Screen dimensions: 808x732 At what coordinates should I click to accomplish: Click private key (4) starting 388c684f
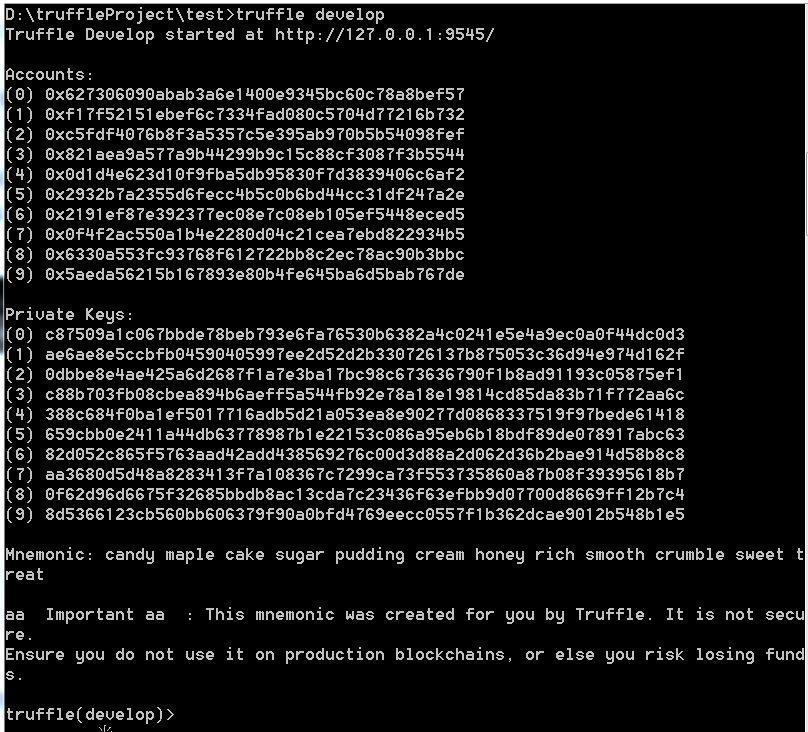365,414
